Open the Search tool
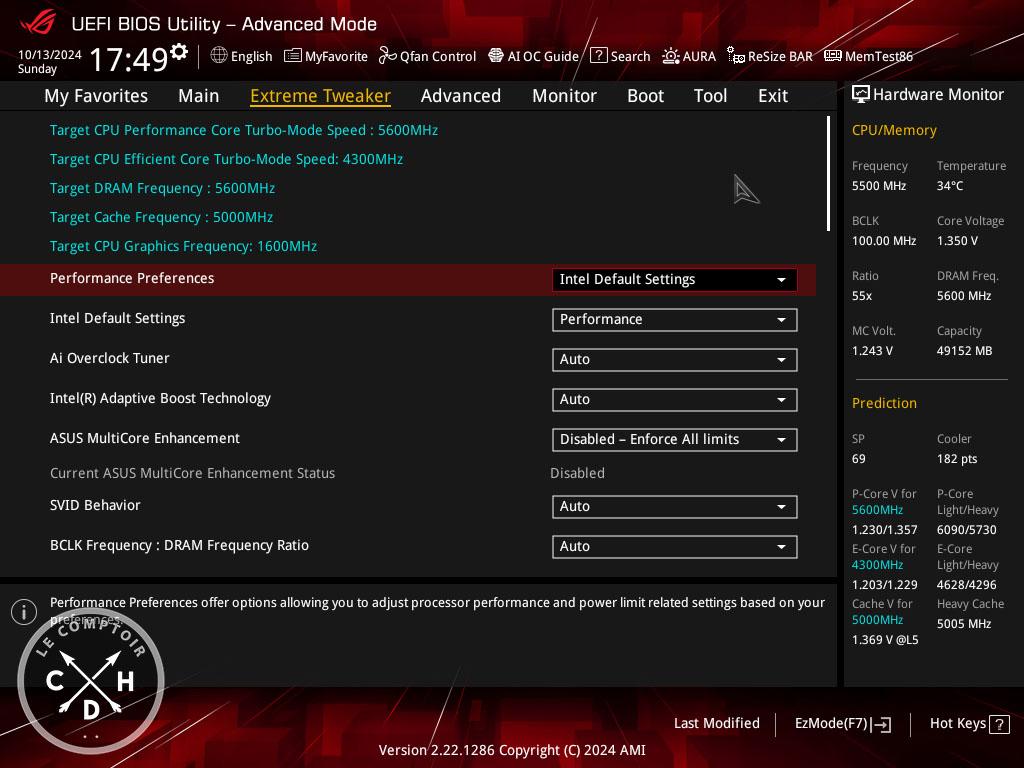 [620, 56]
